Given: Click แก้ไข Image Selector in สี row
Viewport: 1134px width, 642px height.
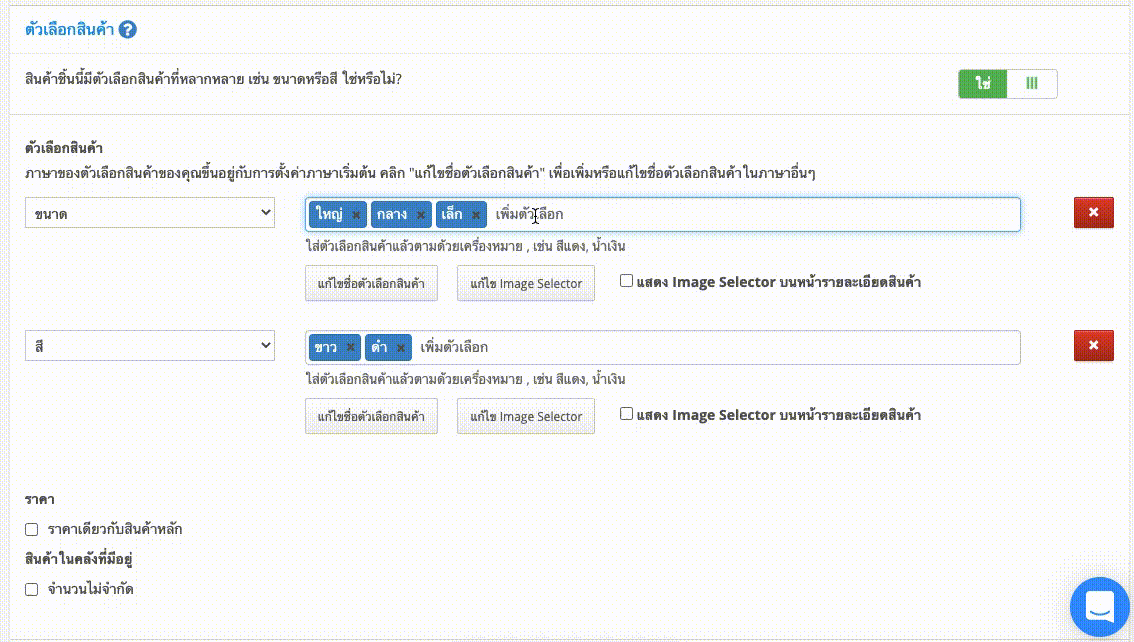Looking at the screenshot, I should point(526,416).
